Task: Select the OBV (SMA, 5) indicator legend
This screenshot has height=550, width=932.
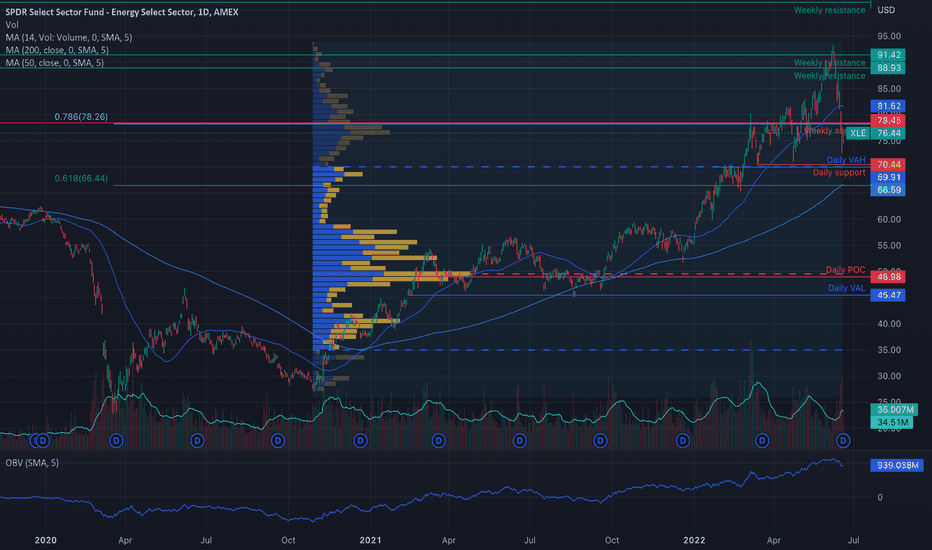Action: [32, 463]
